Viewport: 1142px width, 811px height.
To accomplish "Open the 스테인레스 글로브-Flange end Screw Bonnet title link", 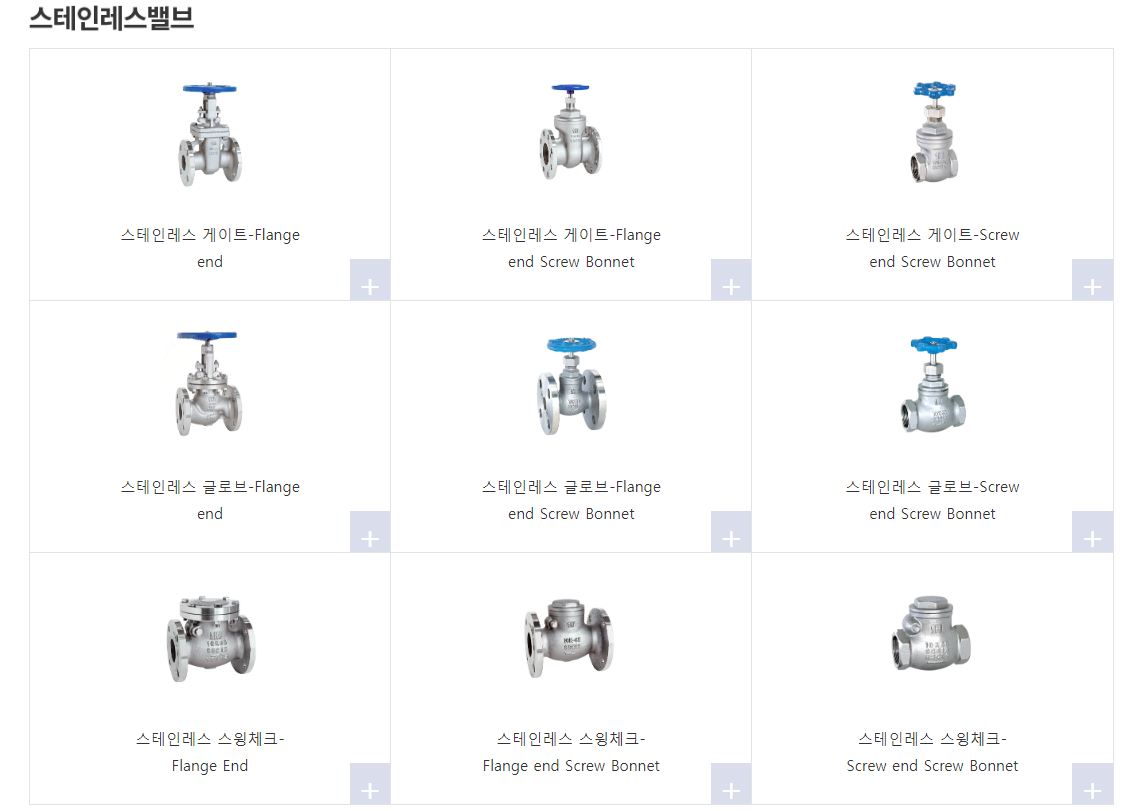I will pos(571,500).
